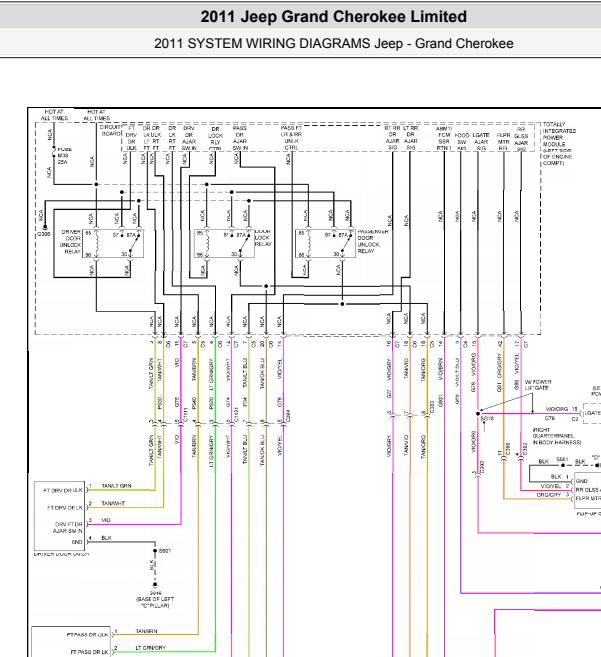Click the horizontal 'TAN/BRN' label near FT PASS DR ULK
This screenshot has height=657, width=601.
point(146,631)
